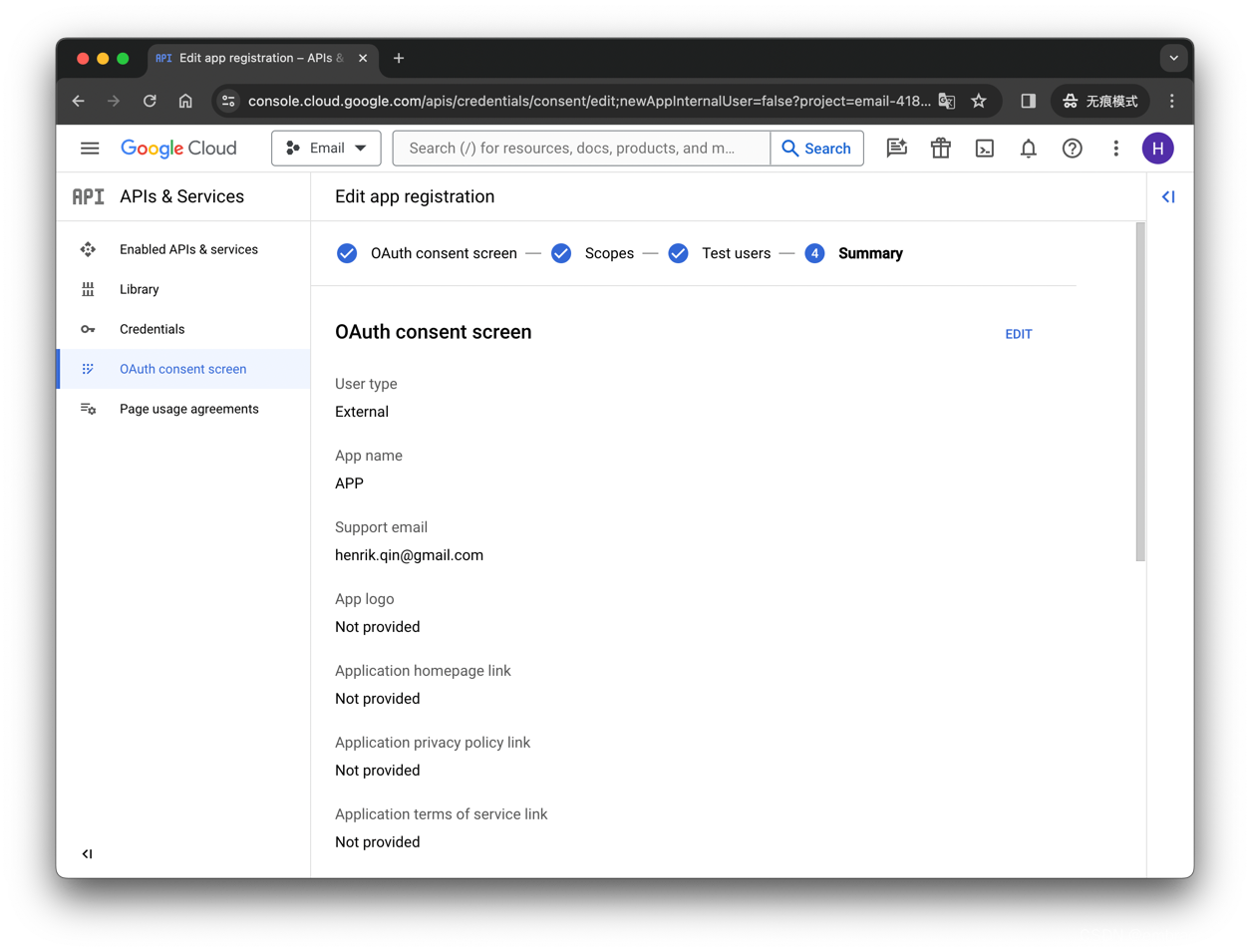
Task: Go to OAuth consent screen step
Action: pos(427,253)
